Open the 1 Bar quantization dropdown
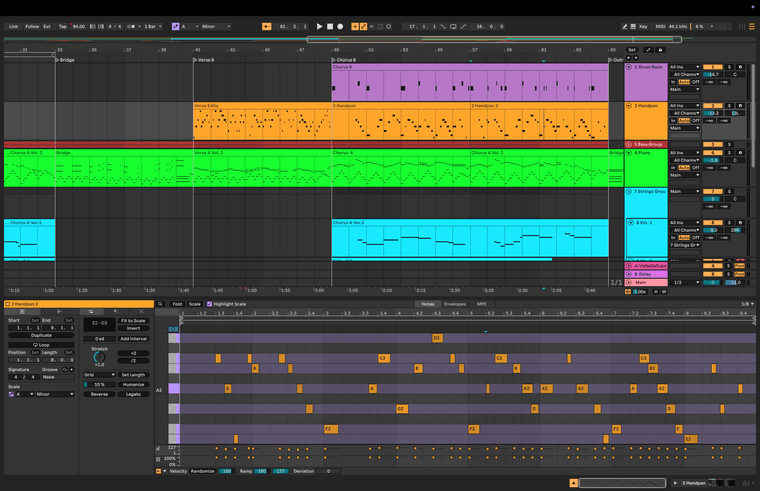 153,27
